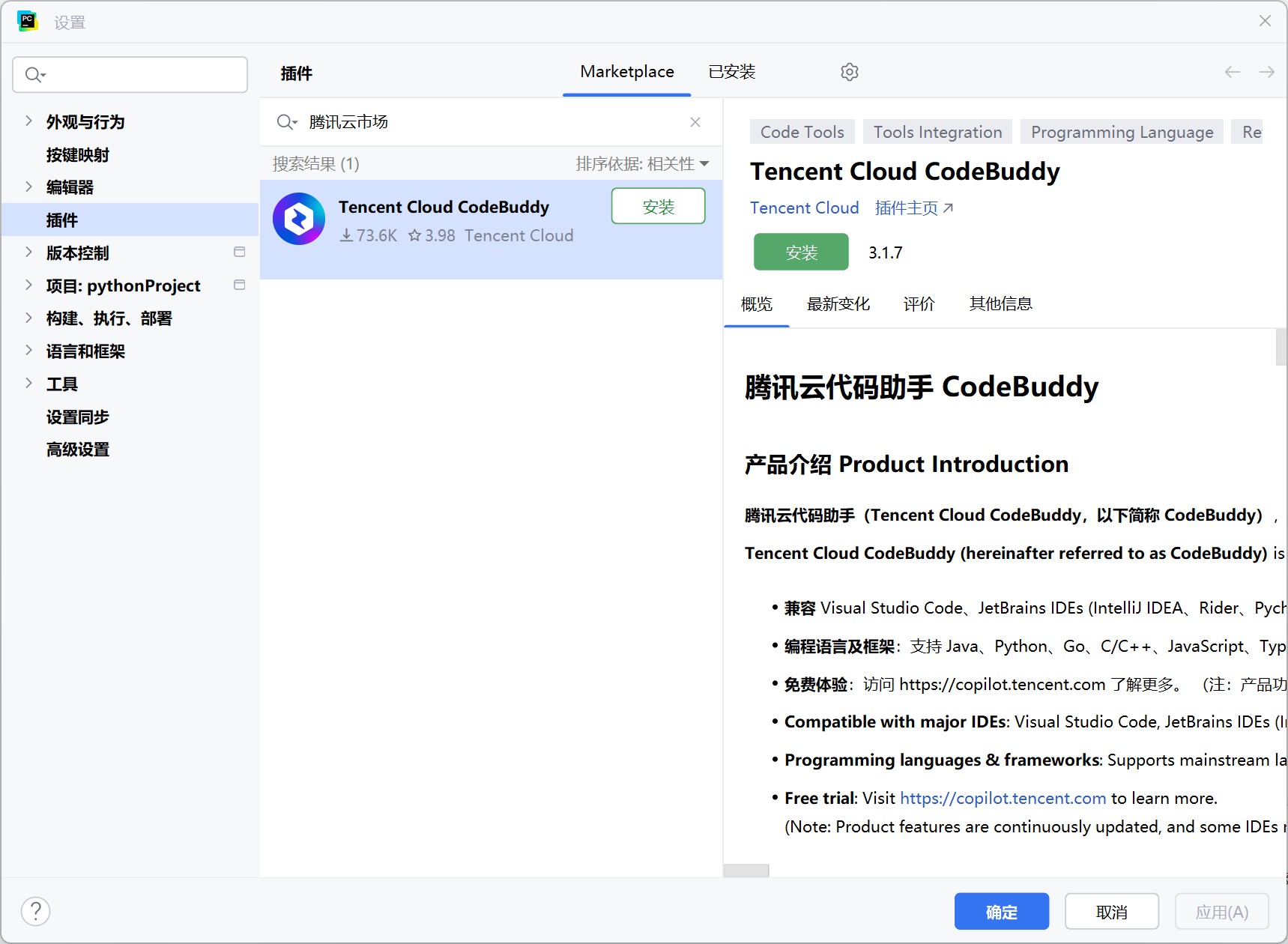
Task: Expand the 版本控制 settings node
Action: point(28,252)
